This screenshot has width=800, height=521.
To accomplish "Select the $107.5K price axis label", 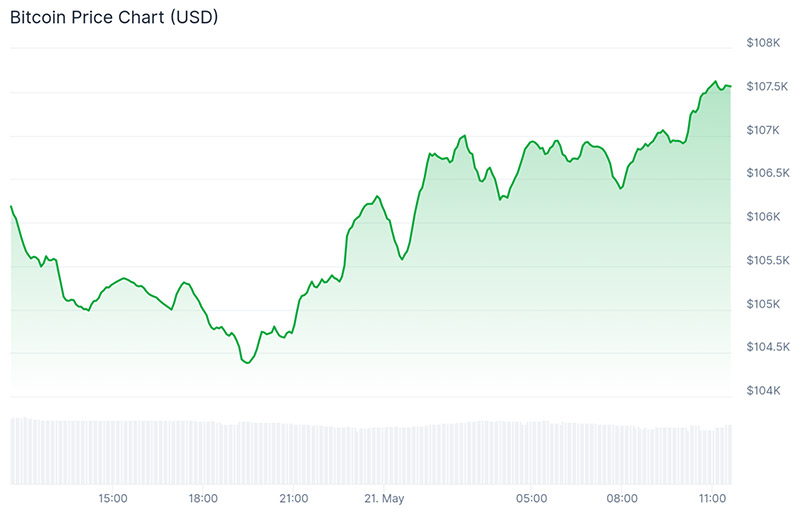I will 767,86.
